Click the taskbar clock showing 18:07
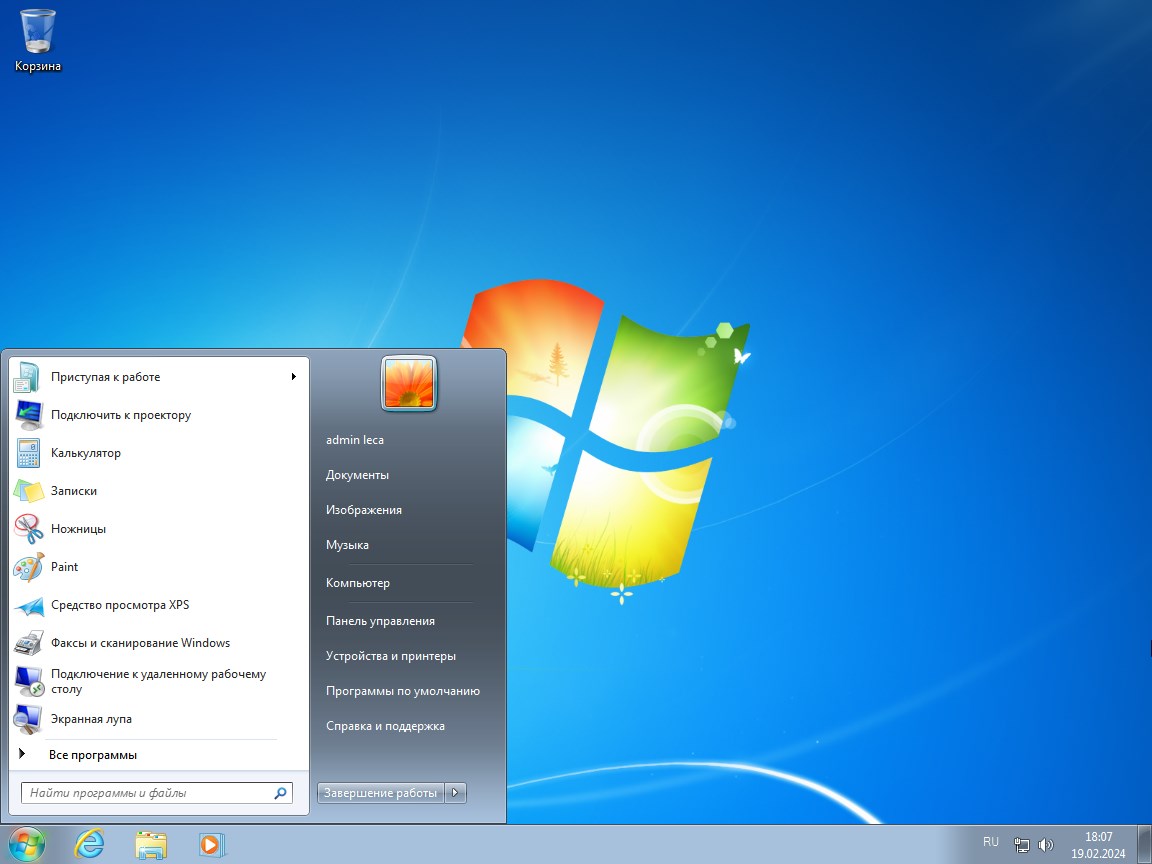 point(1098,845)
